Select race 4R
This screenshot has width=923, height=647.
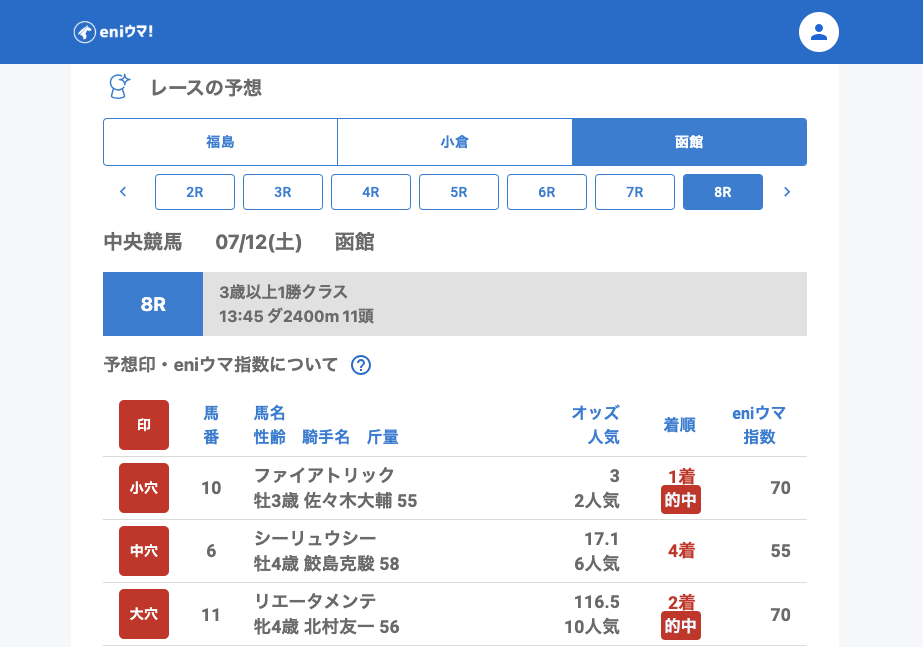(371, 192)
